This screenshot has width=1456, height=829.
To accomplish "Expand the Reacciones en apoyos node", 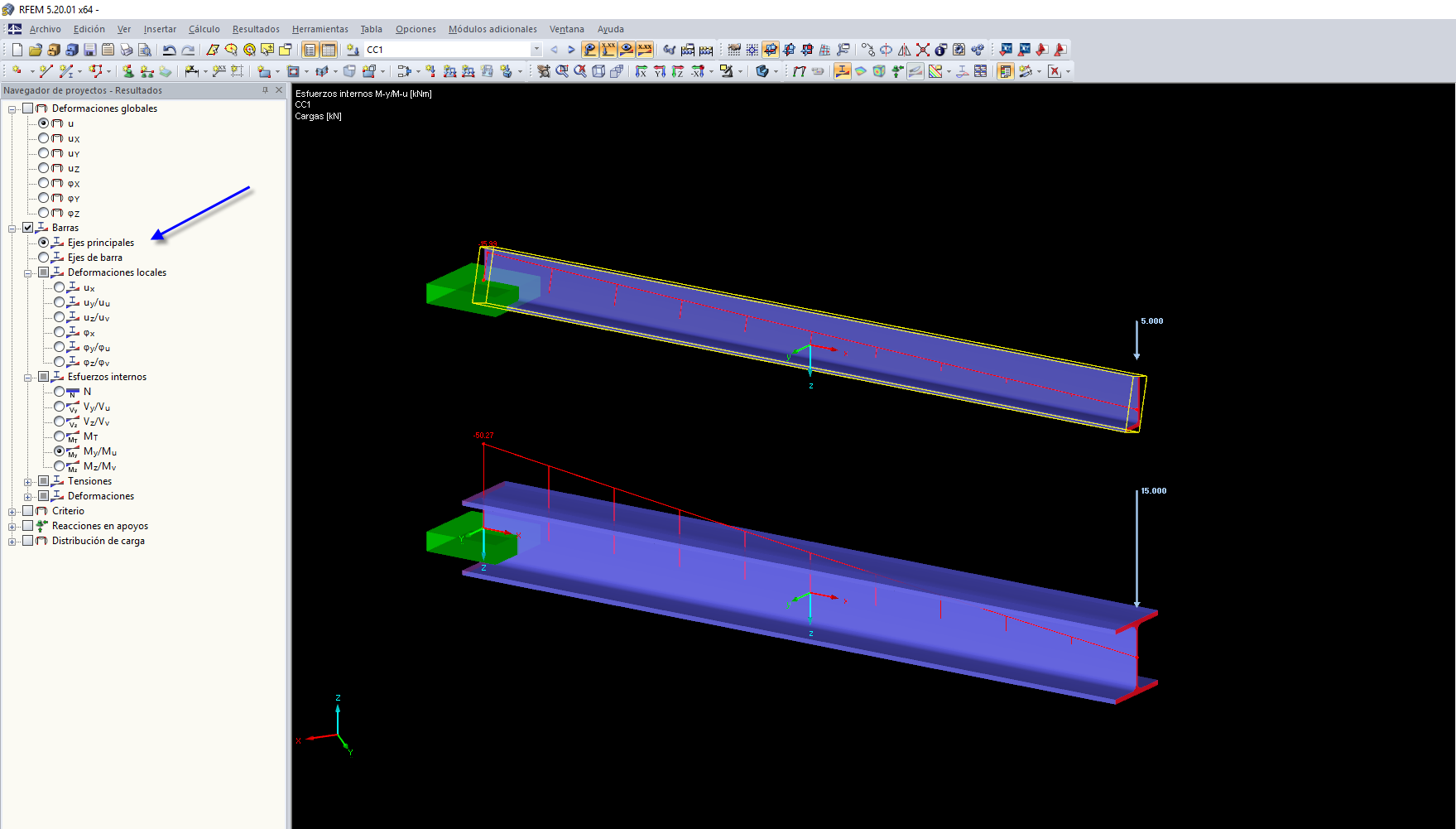I will [12, 526].
